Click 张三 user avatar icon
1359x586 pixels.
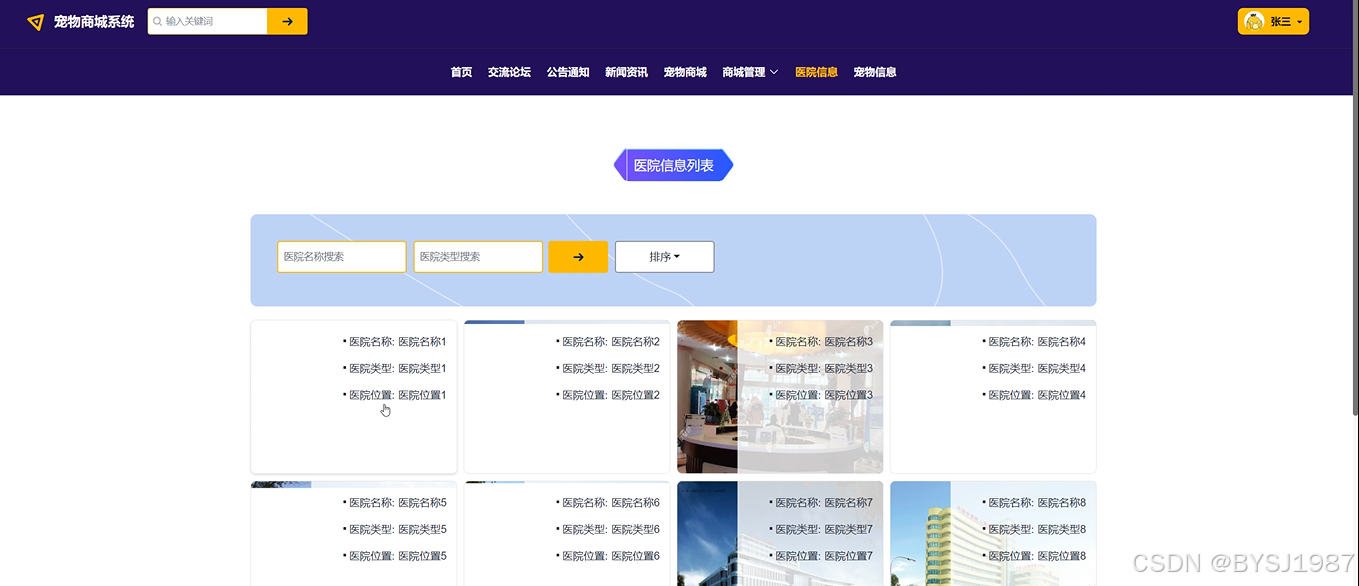click(1254, 21)
